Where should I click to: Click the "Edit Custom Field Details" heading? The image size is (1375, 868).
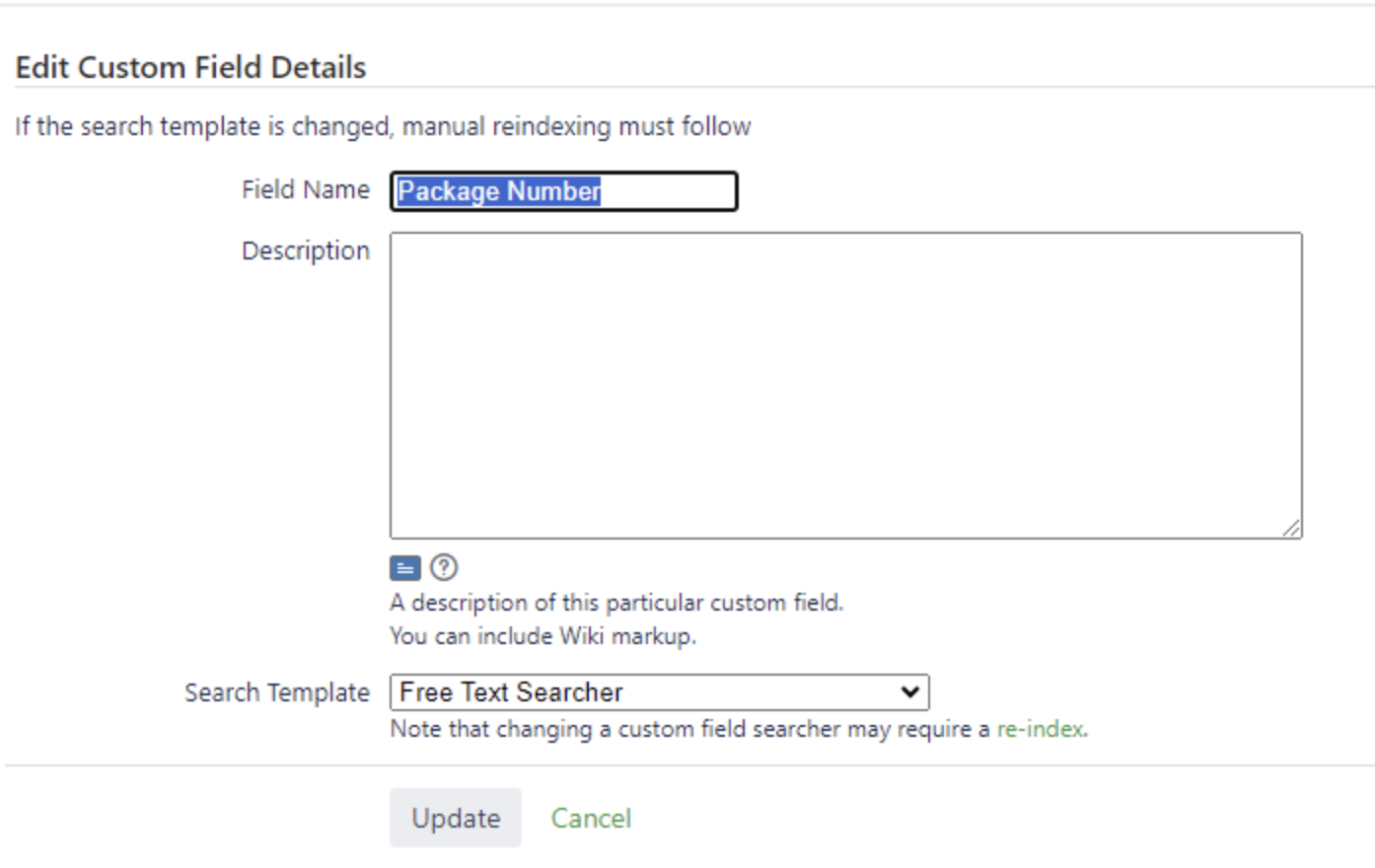(190, 67)
